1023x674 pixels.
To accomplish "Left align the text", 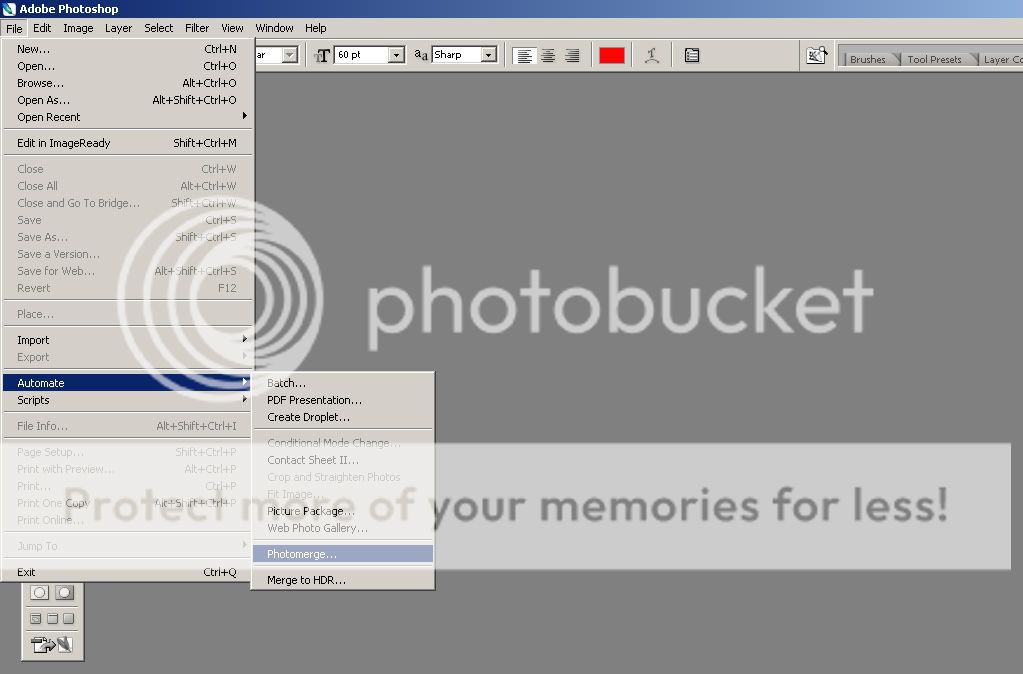I will 524,55.
